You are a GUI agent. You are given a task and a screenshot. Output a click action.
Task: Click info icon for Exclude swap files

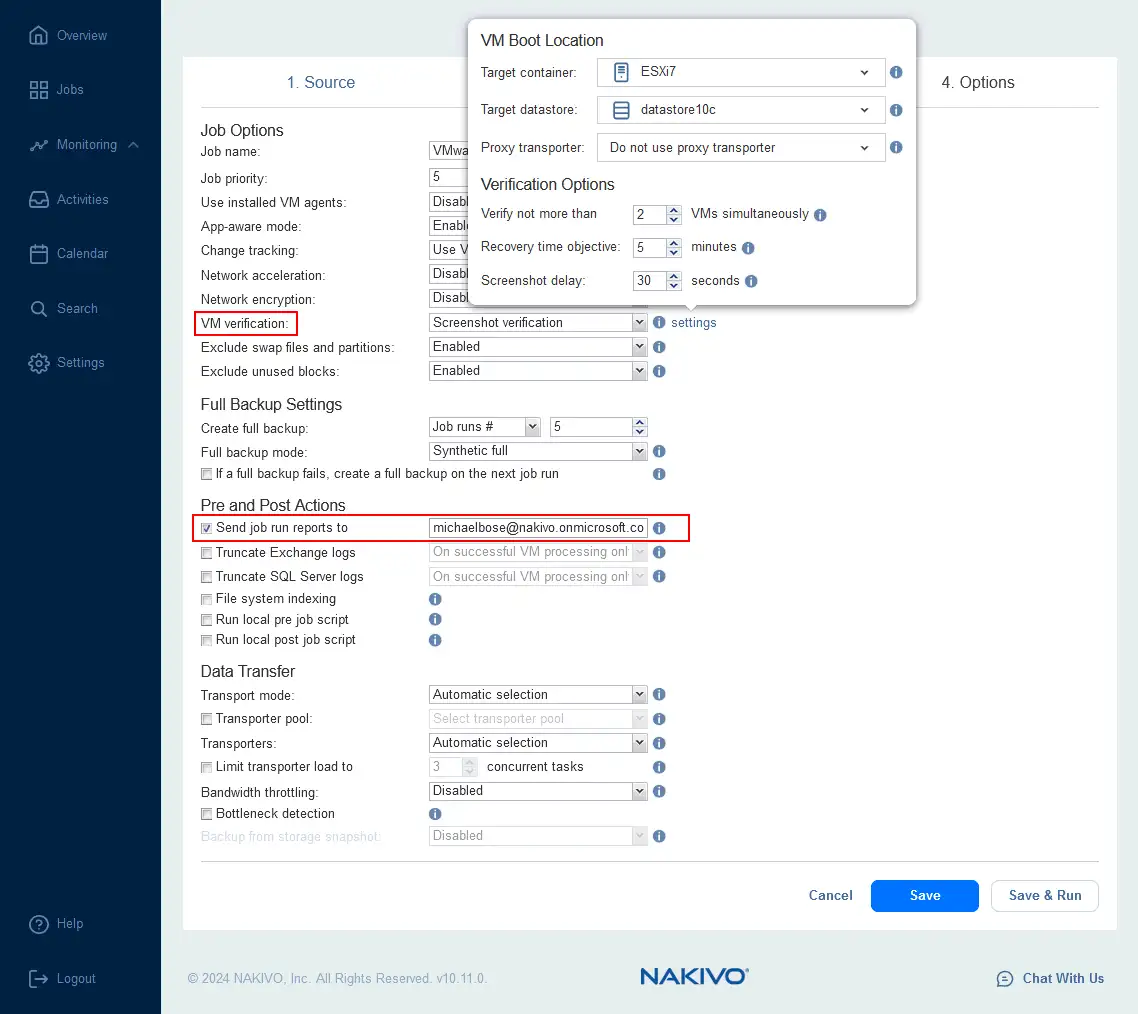[659, 347]
